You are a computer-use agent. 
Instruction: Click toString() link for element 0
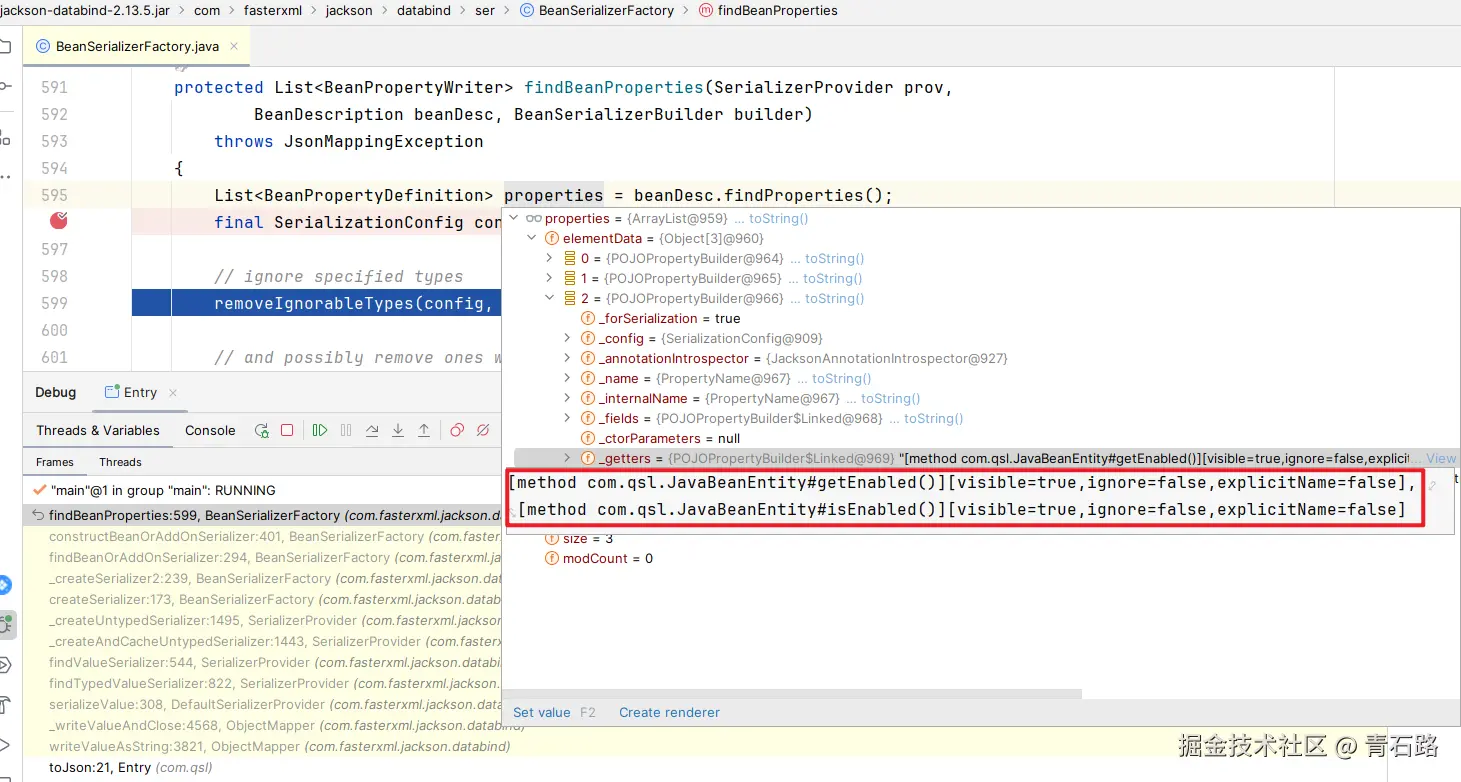coord(834,258)
